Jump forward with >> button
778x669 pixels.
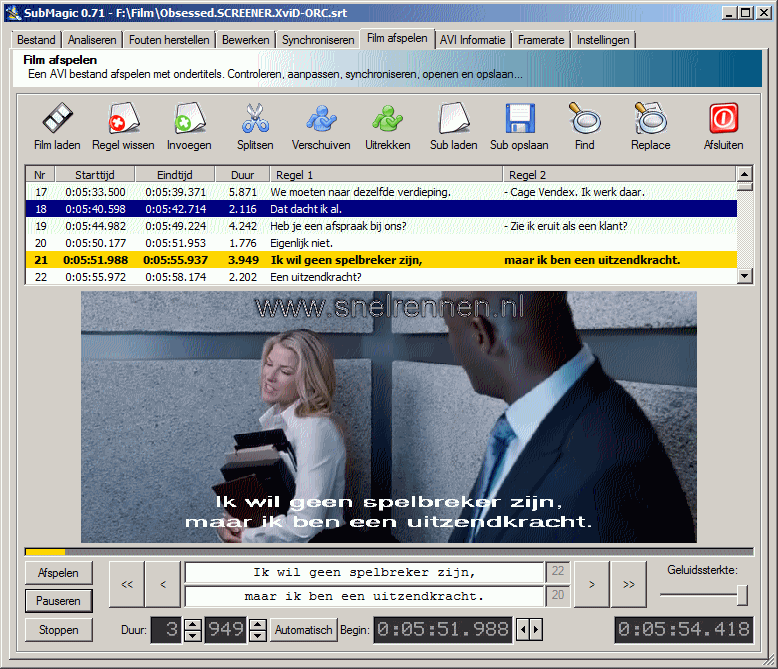point(629,584)
